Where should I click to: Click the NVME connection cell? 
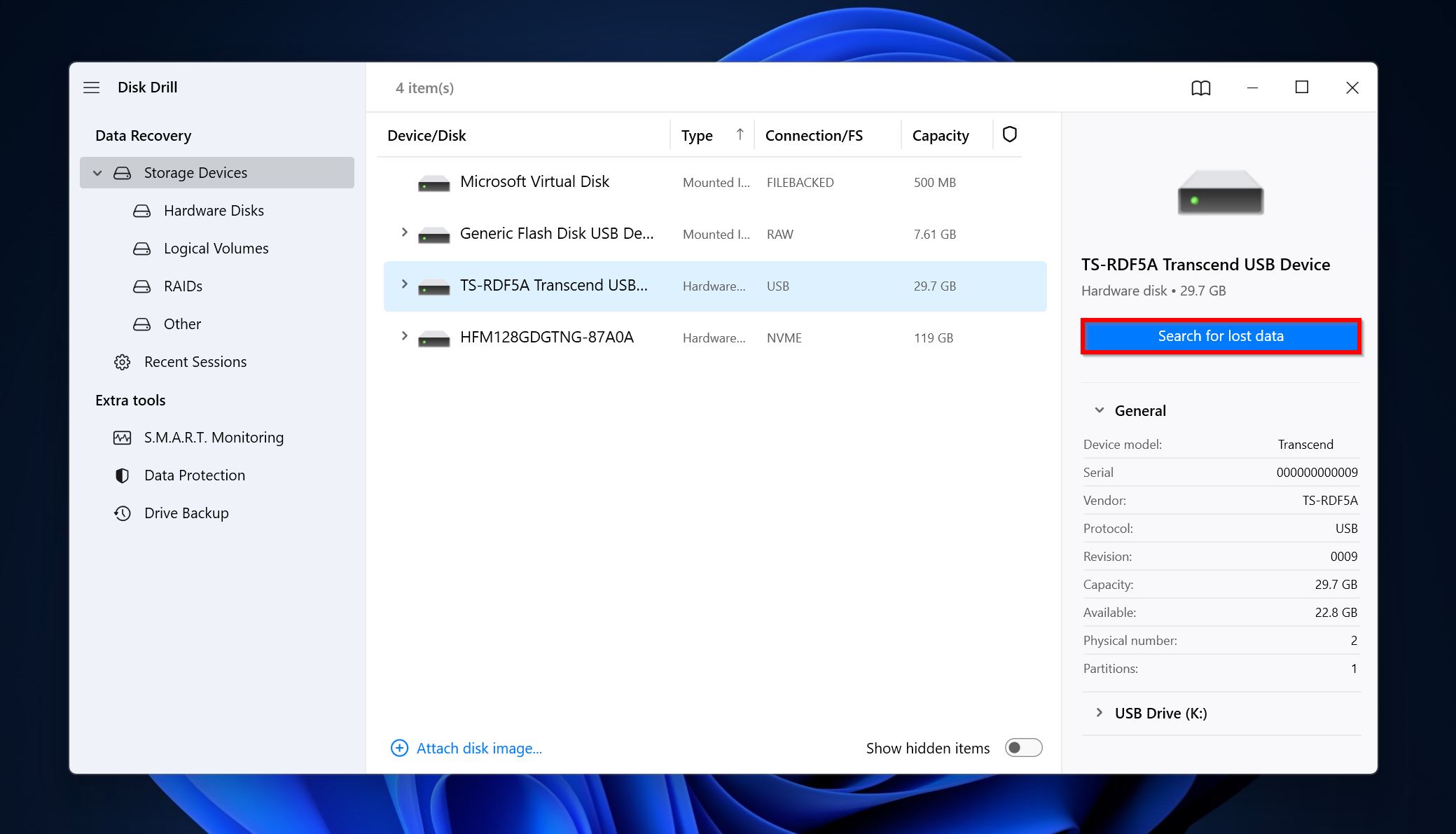[x=784, y=338]
